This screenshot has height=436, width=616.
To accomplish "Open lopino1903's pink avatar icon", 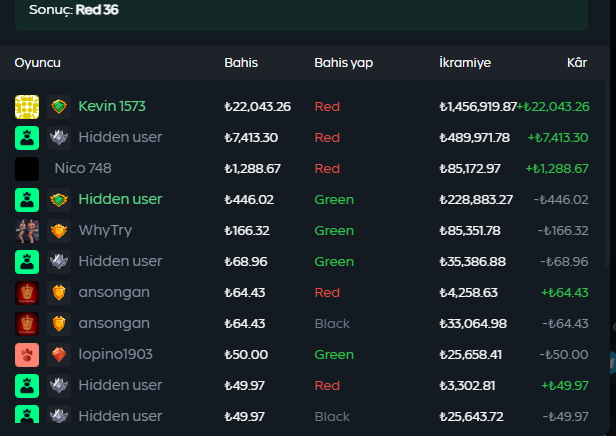I will [27, 355].
